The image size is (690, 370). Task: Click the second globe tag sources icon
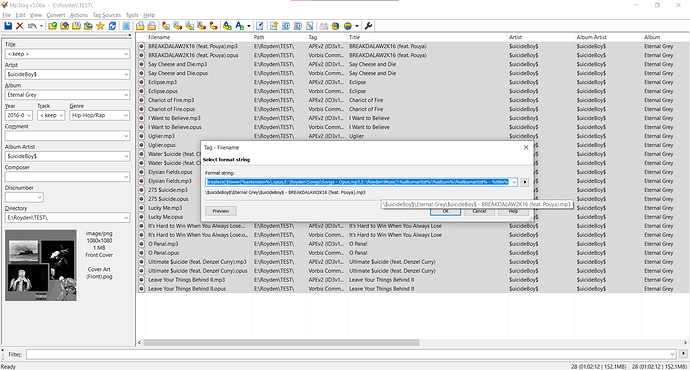[x=348, y=26]
